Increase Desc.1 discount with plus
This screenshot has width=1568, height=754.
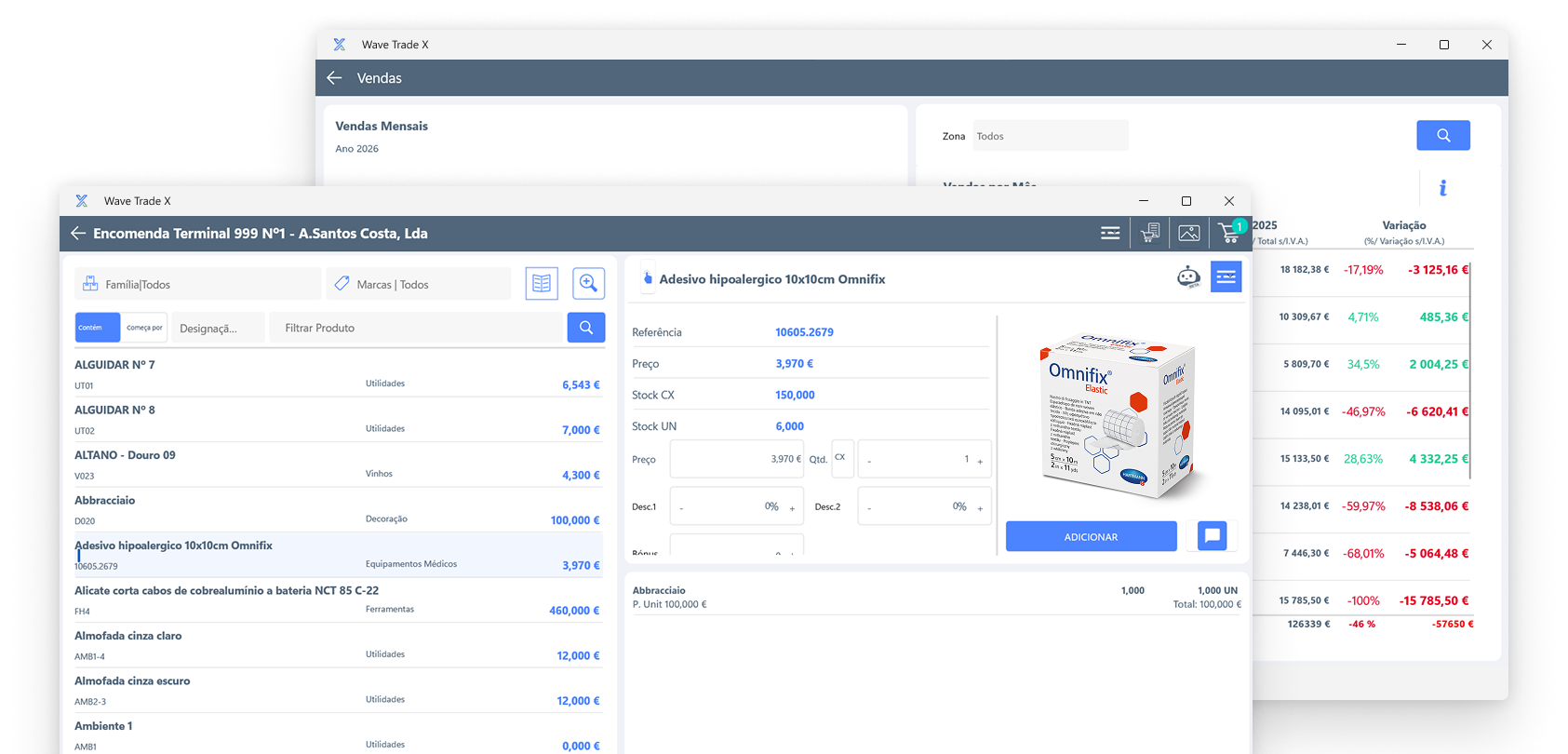[x=792, y=508]
